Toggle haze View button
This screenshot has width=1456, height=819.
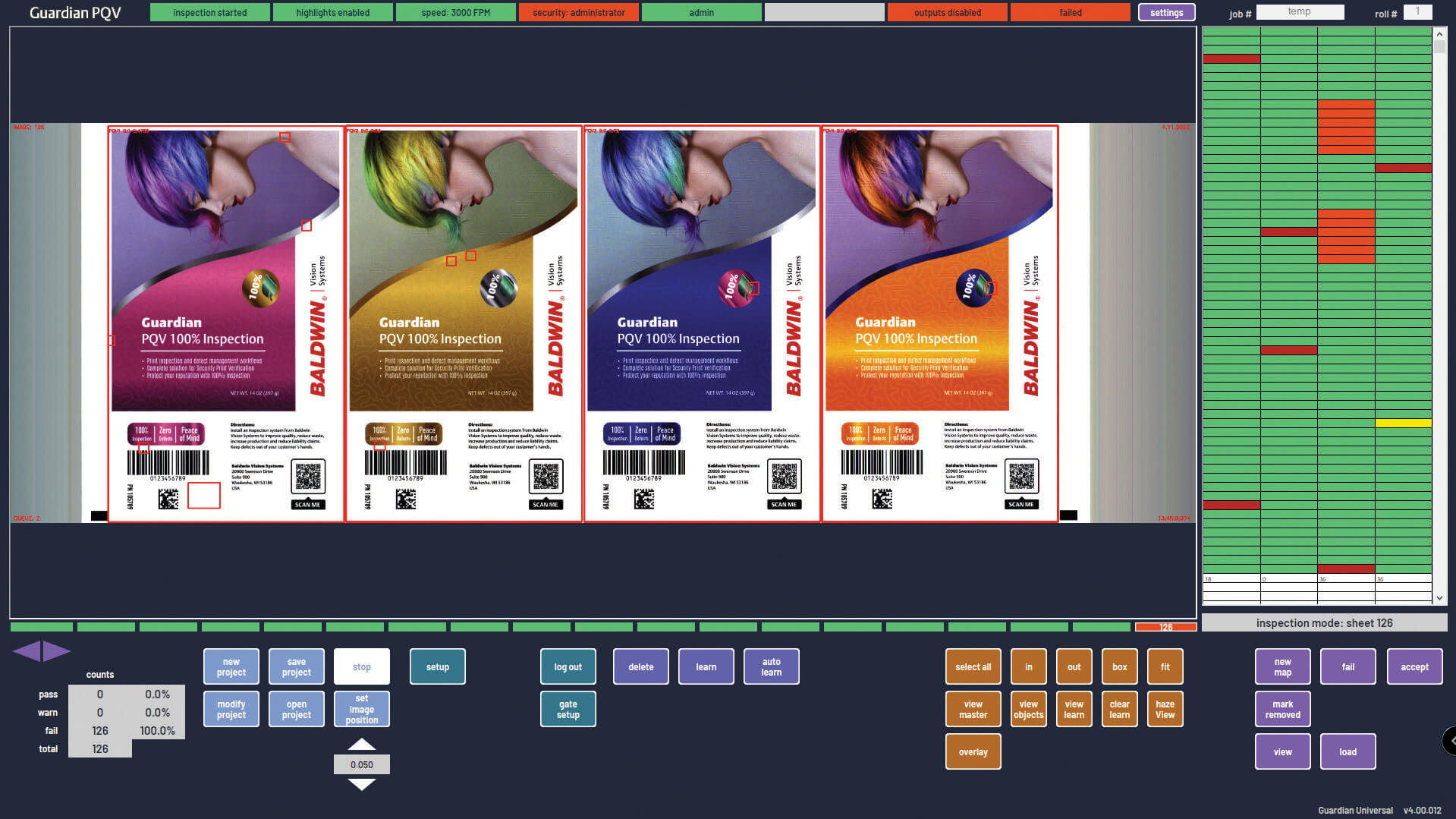click(1165, 709)
